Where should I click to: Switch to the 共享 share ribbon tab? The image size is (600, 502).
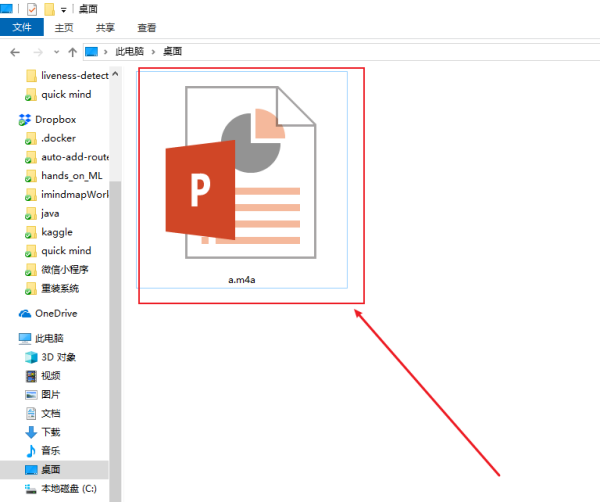pyautogui.click(x=104, y=29)
